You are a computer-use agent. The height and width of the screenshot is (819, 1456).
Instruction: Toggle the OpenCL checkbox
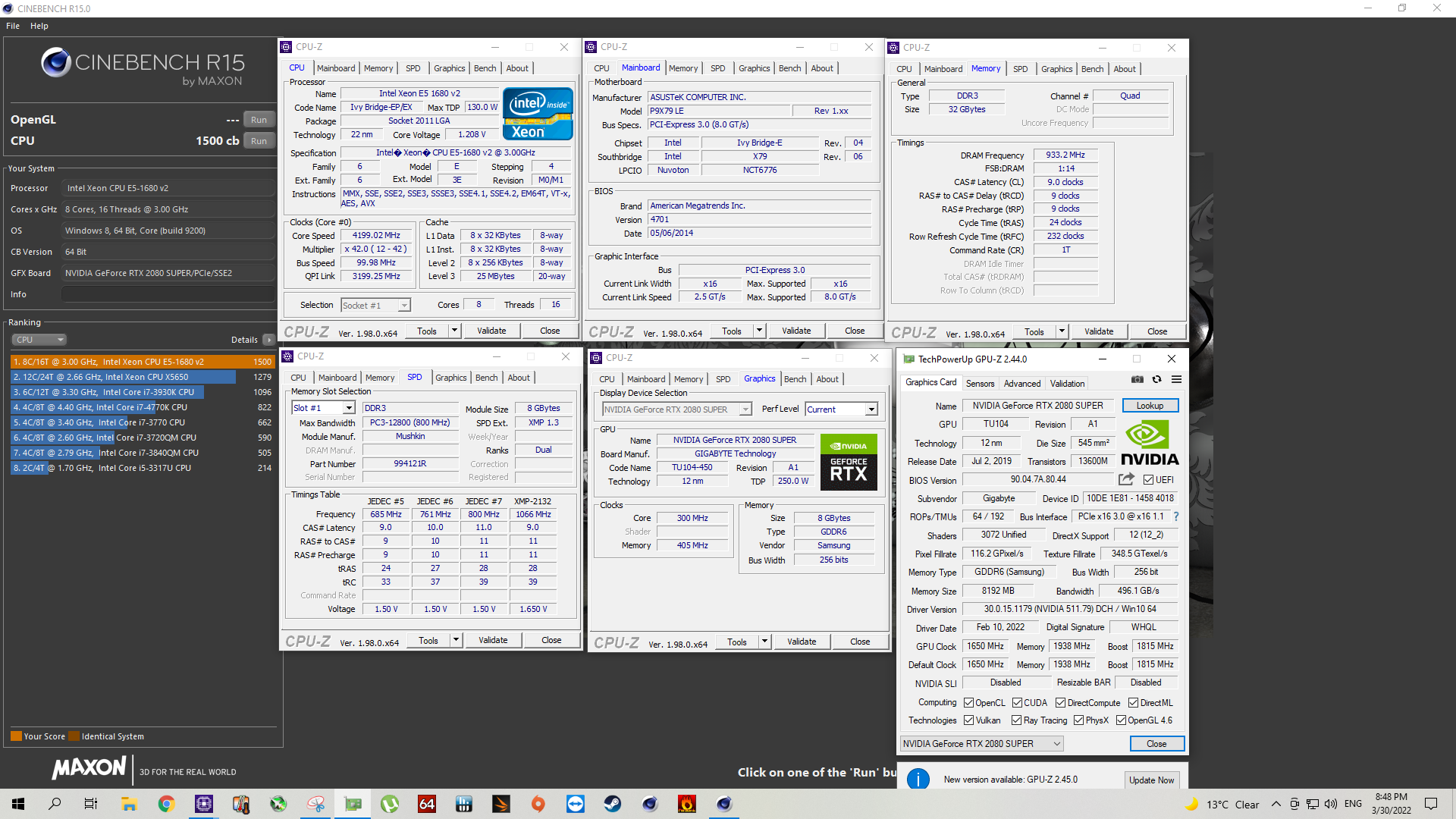click(968, 703)
